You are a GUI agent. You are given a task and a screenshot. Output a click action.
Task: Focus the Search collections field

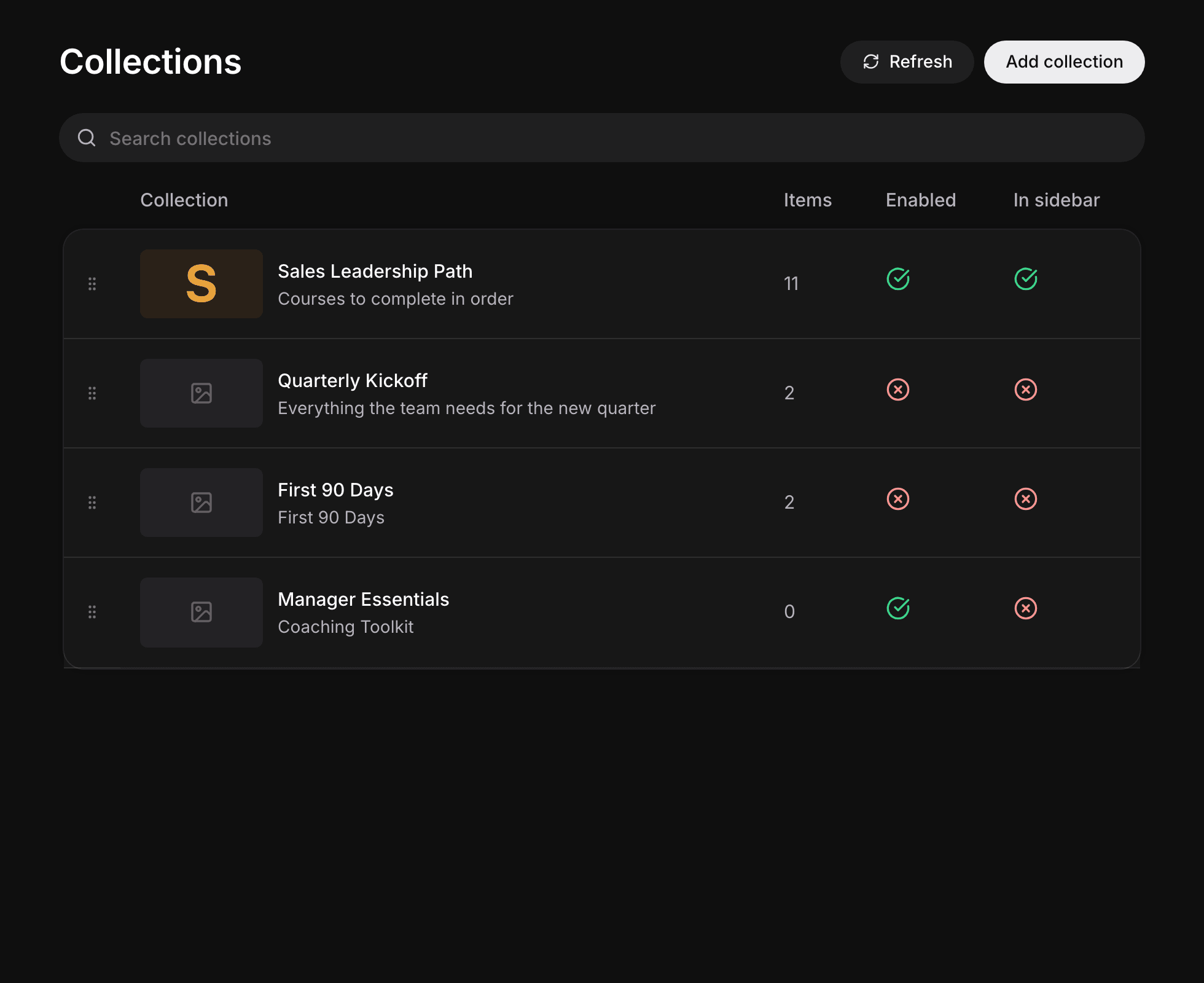point(601,138)
